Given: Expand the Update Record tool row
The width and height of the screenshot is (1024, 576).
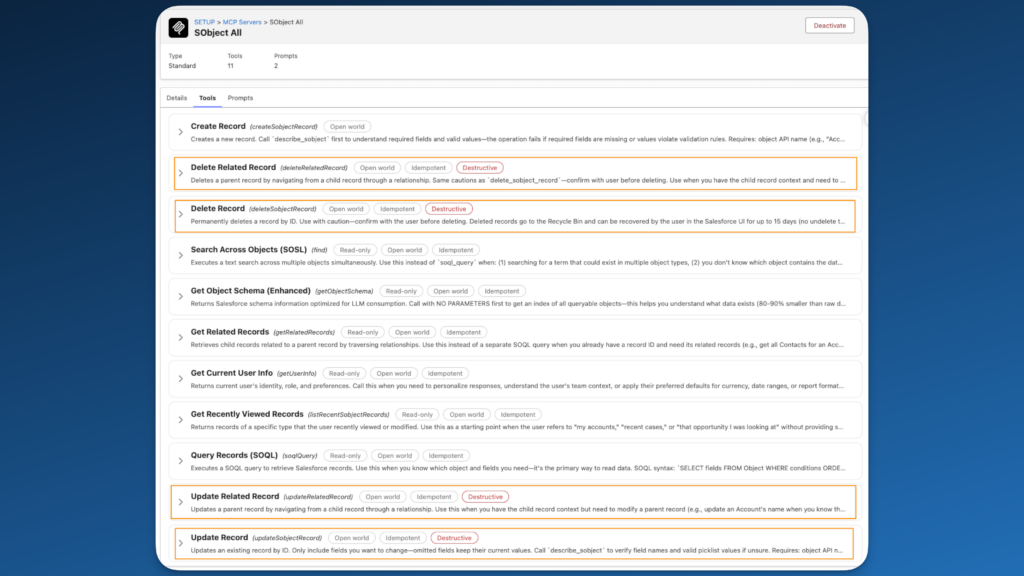Looking at the screenshot, I should [x=181, y=543].
